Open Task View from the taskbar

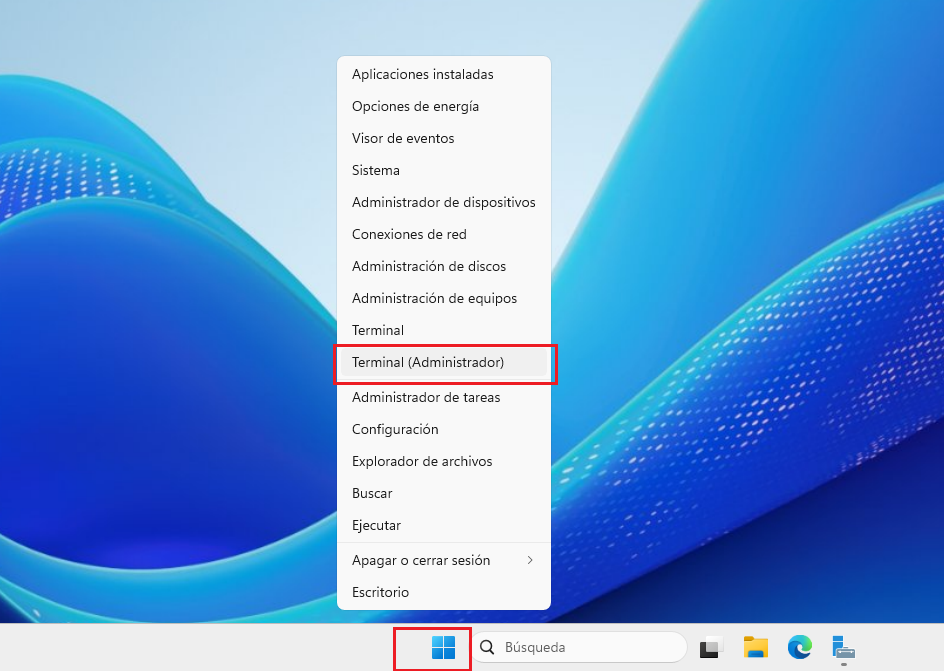[x=711, y=648]
